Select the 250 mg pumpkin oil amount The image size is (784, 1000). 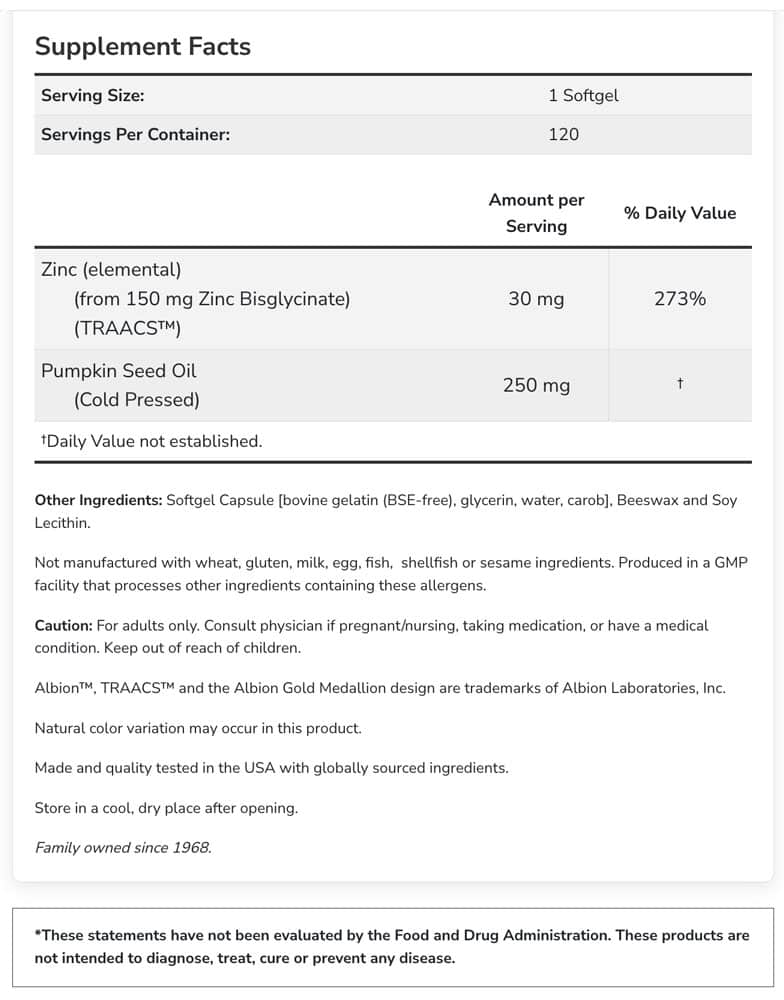(536, 385)
